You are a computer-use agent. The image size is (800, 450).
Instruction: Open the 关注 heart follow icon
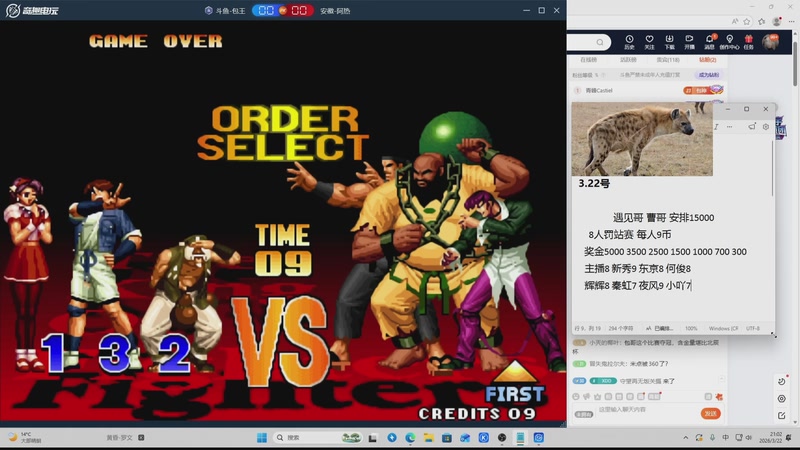coord(649,42)
